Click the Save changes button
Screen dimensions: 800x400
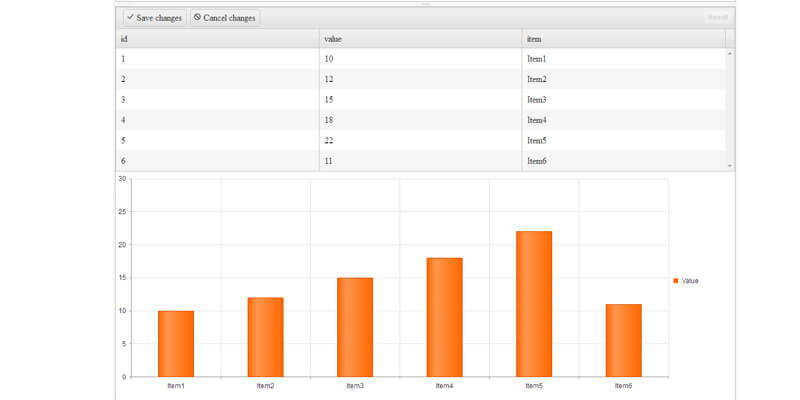[x=154, y=18]
